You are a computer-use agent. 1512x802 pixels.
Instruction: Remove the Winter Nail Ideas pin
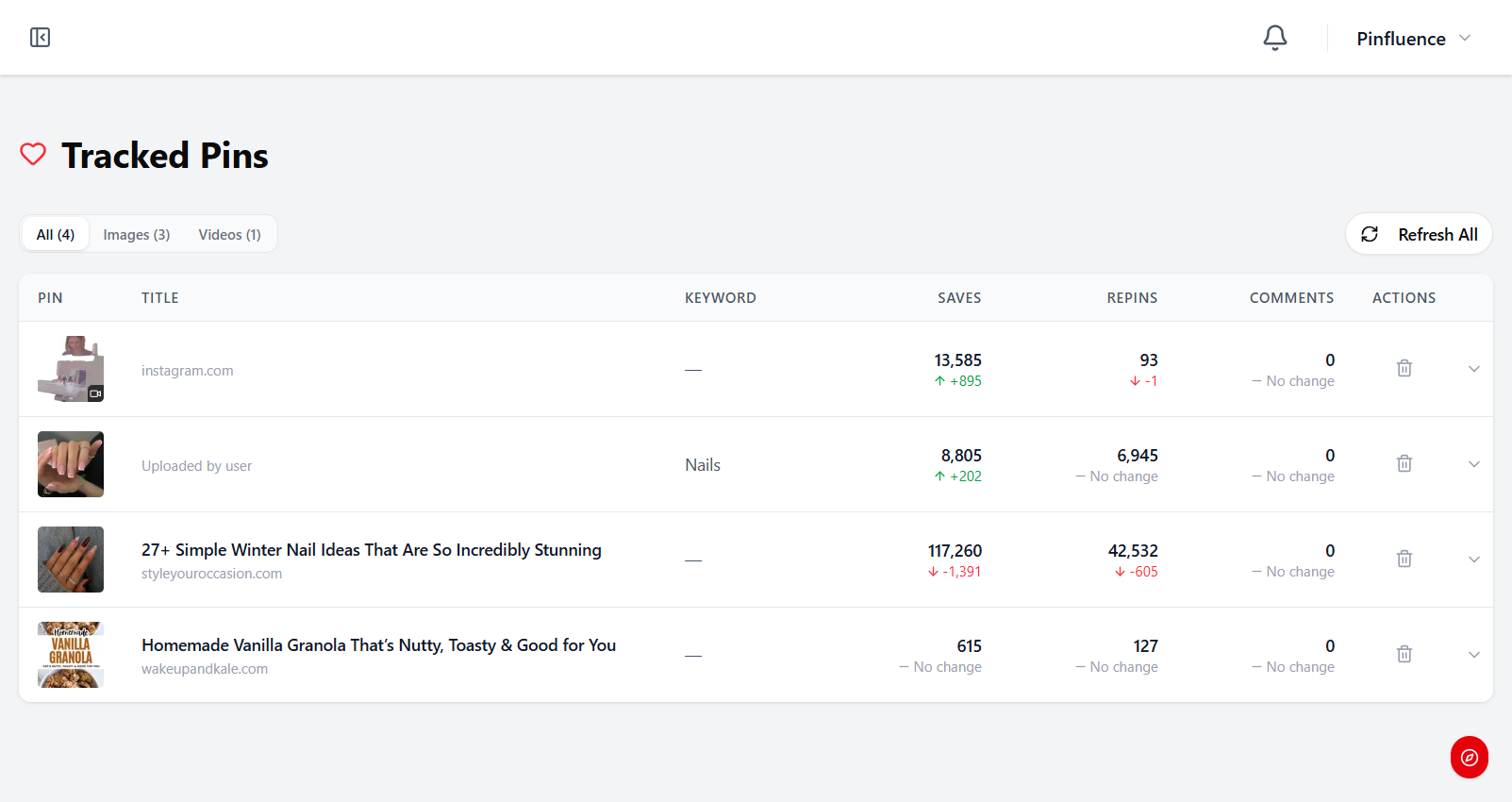tap(1404, 559)
